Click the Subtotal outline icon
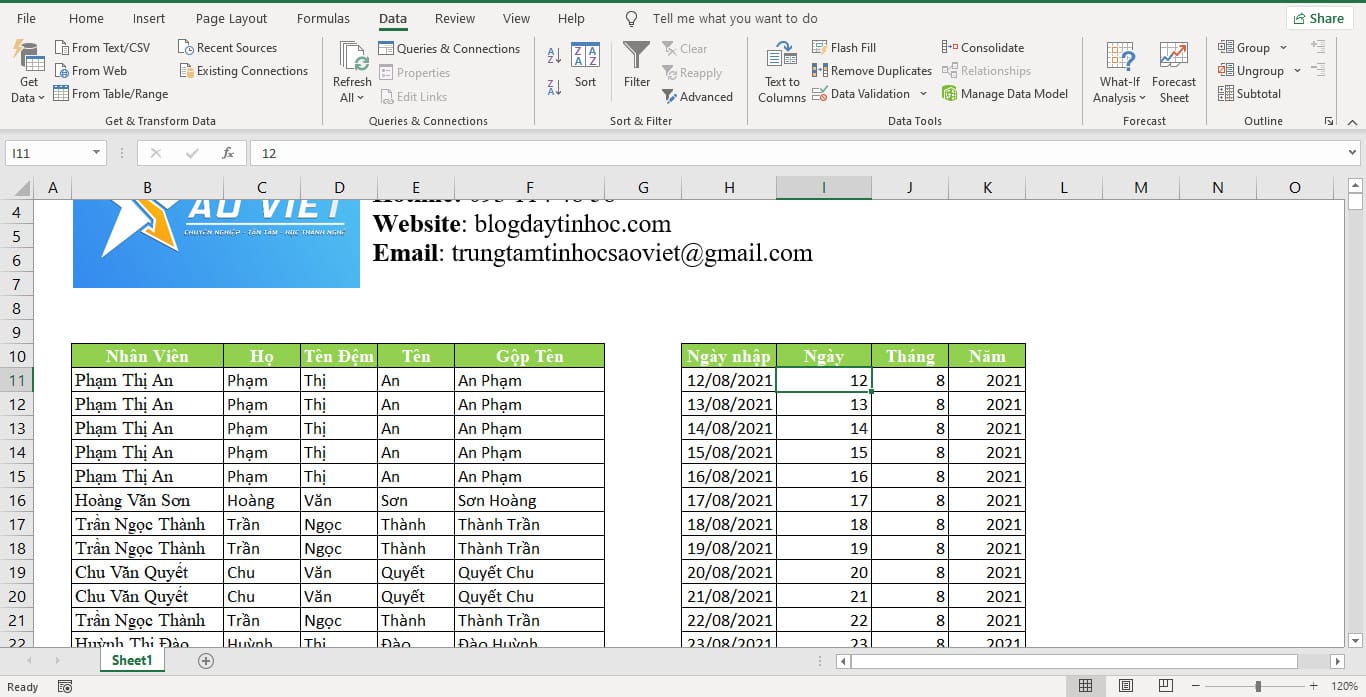This screenshot has width=1366, height=697. [x=1225, y=93]
